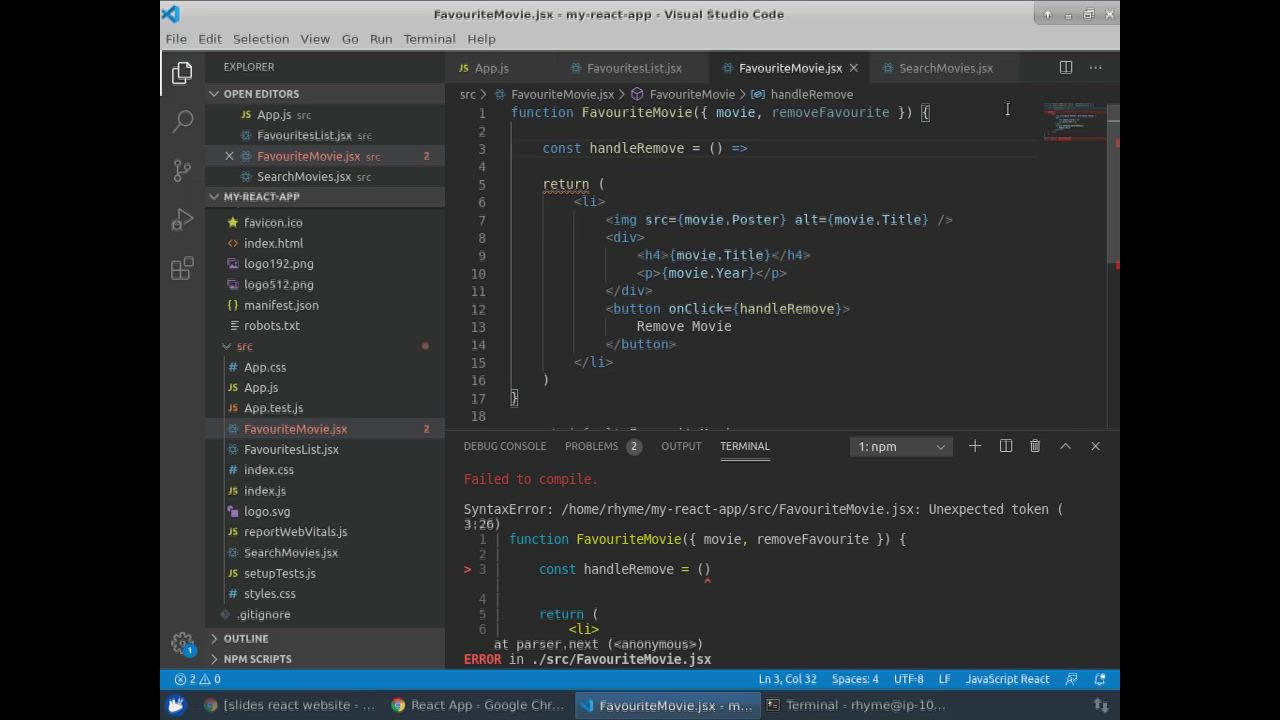Screen dimensions: 1280x720
Task: Open the Manage settings gear
Action: (182, 643)
